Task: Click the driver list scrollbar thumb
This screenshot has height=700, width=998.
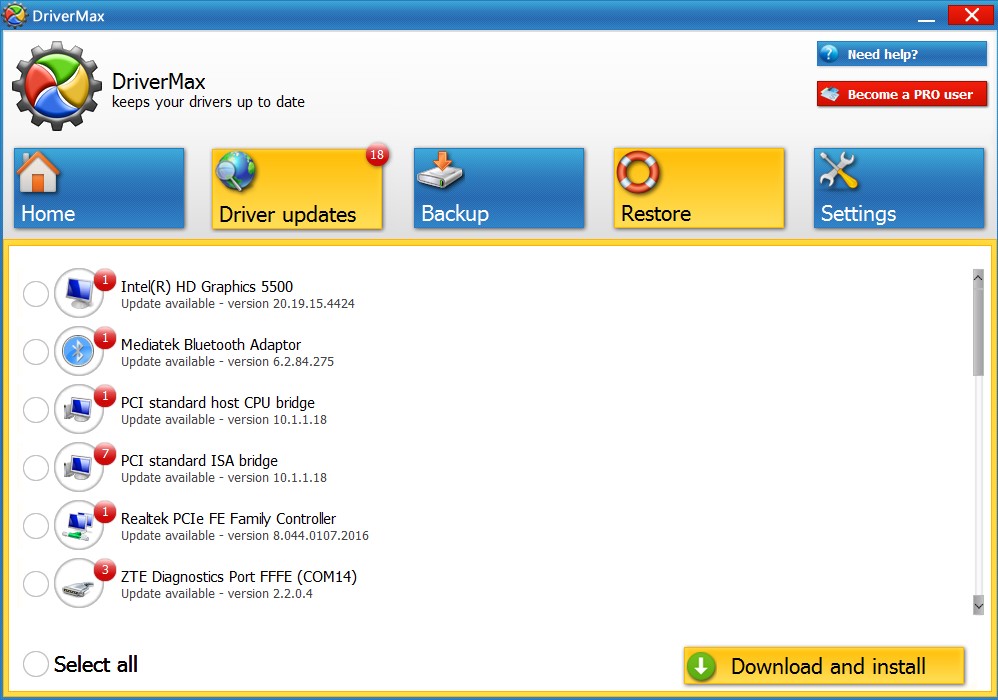Action: click(x=978, y=331)
